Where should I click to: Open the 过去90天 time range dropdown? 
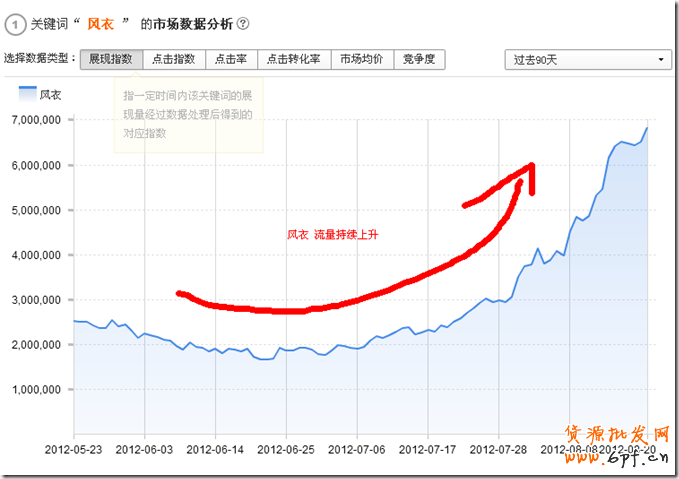tap(588, 60)
